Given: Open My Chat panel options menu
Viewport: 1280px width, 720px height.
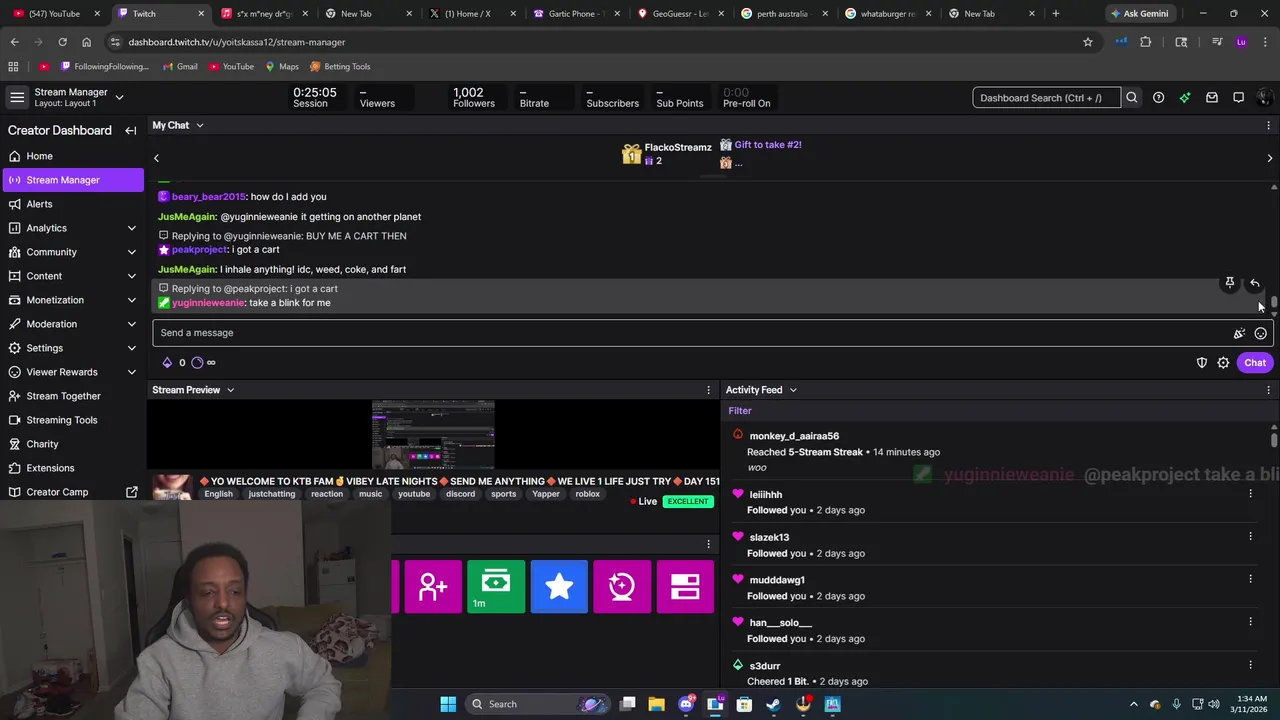Looking at the screenshot, I should coord(1269,125).
